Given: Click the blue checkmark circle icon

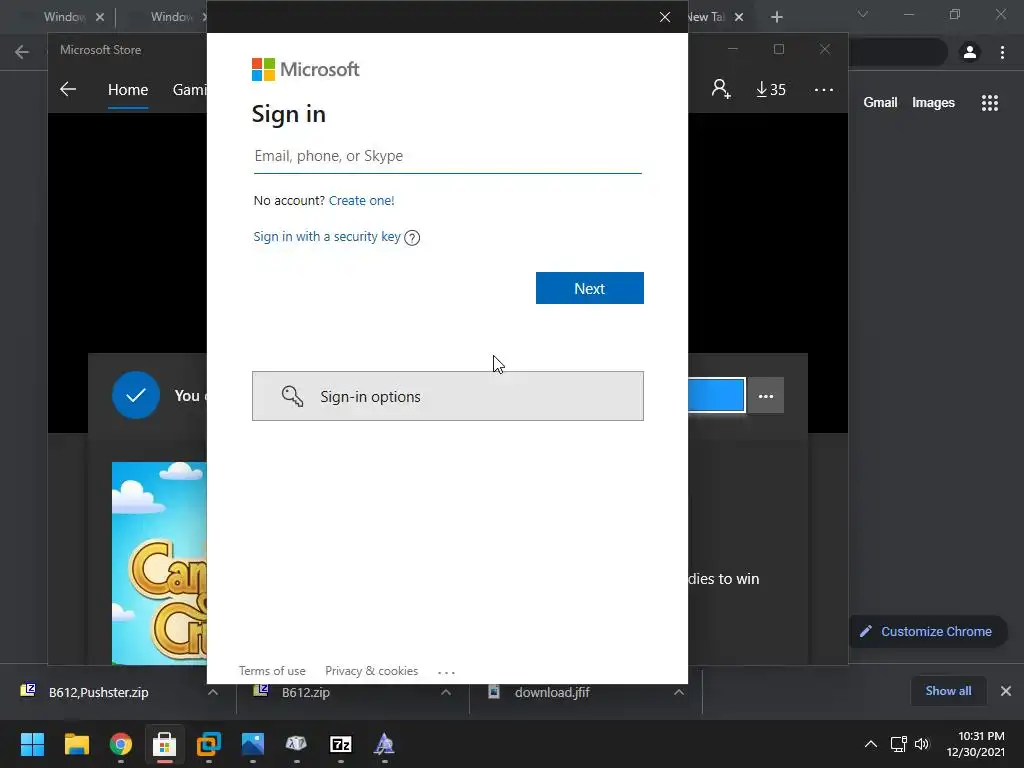Looking at the screenshot, I should [136, 395].
